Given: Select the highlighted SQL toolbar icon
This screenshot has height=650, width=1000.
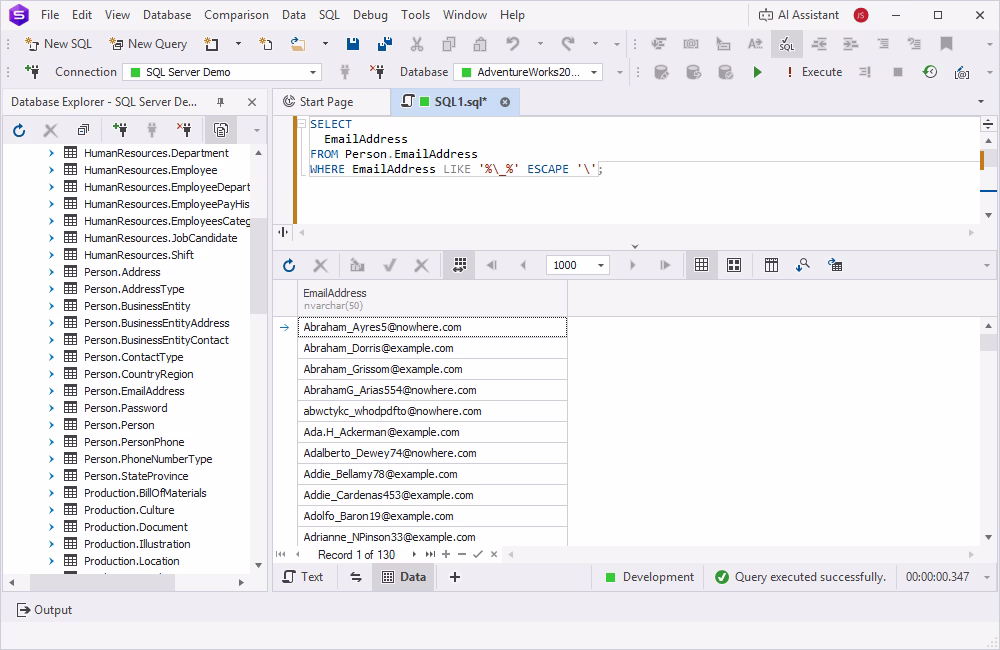Looking at the screenshot, I should [787, 44].
